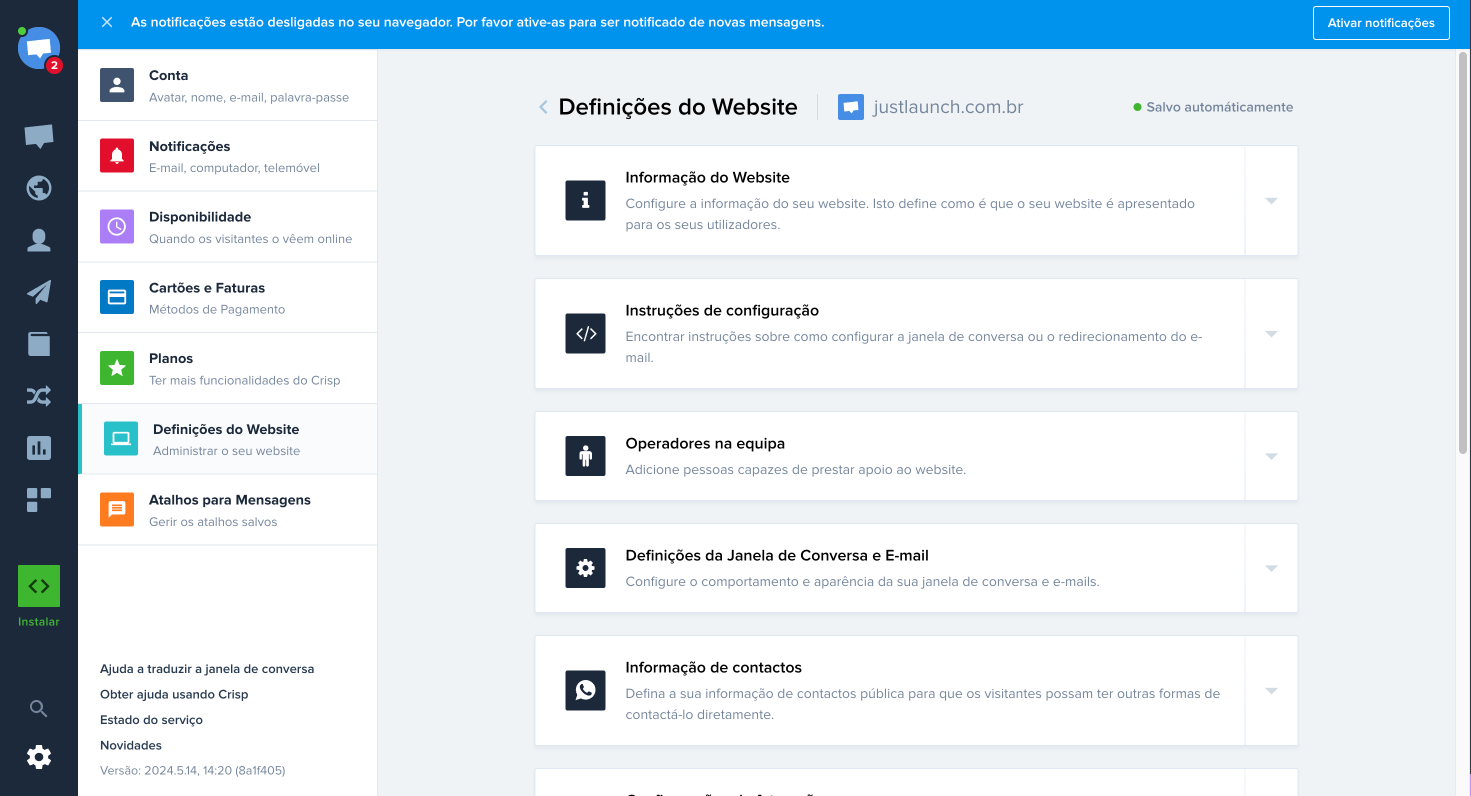
Task: Expand Definições da Janela de Conversa arrow
Action: (x=1271, y=568)
